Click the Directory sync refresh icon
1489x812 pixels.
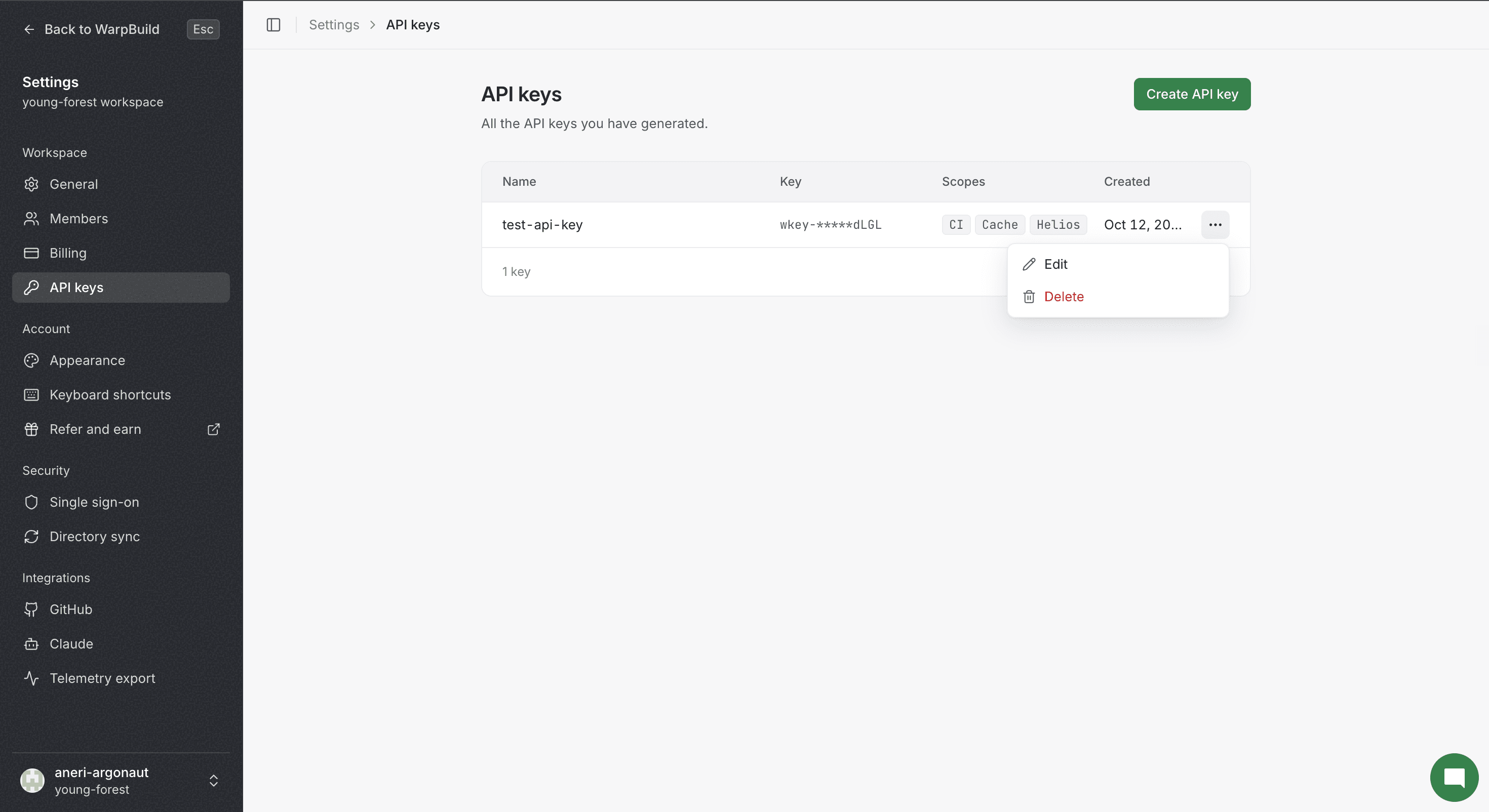pos(31,536)
